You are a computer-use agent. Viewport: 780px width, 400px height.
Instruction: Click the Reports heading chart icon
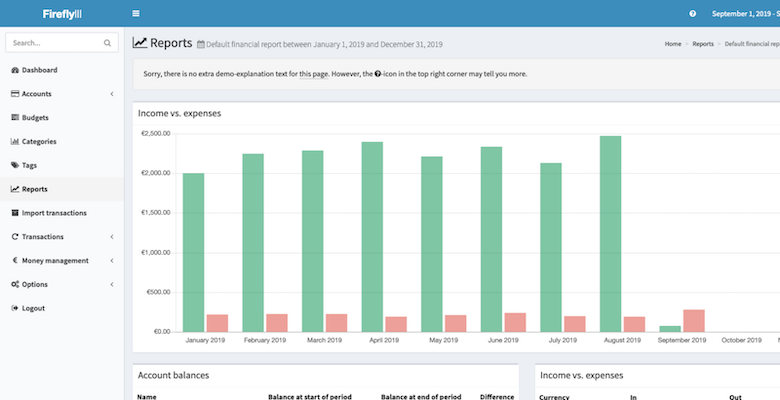[x=140, y=43]
